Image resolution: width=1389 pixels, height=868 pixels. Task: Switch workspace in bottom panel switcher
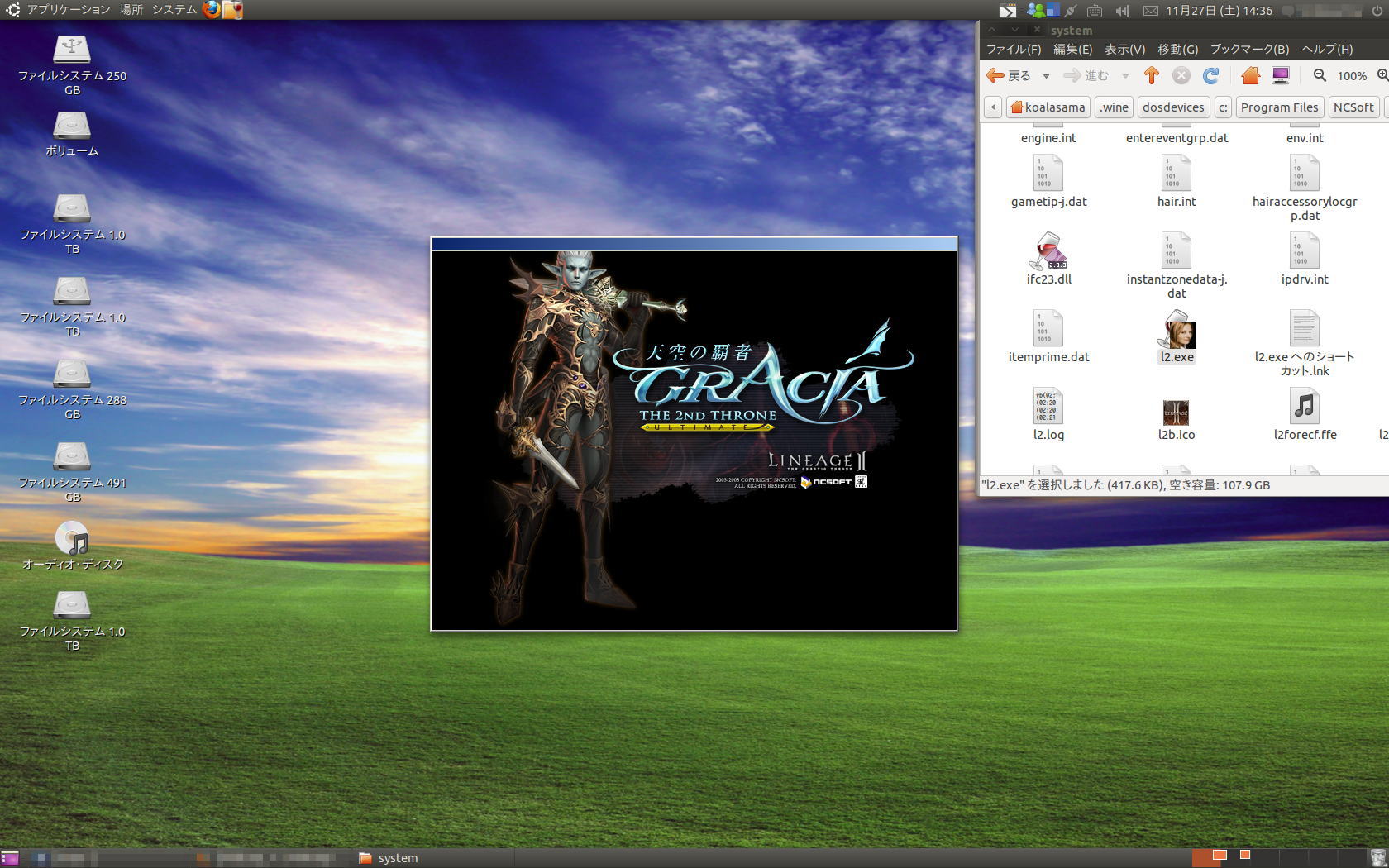[1277, 858]
